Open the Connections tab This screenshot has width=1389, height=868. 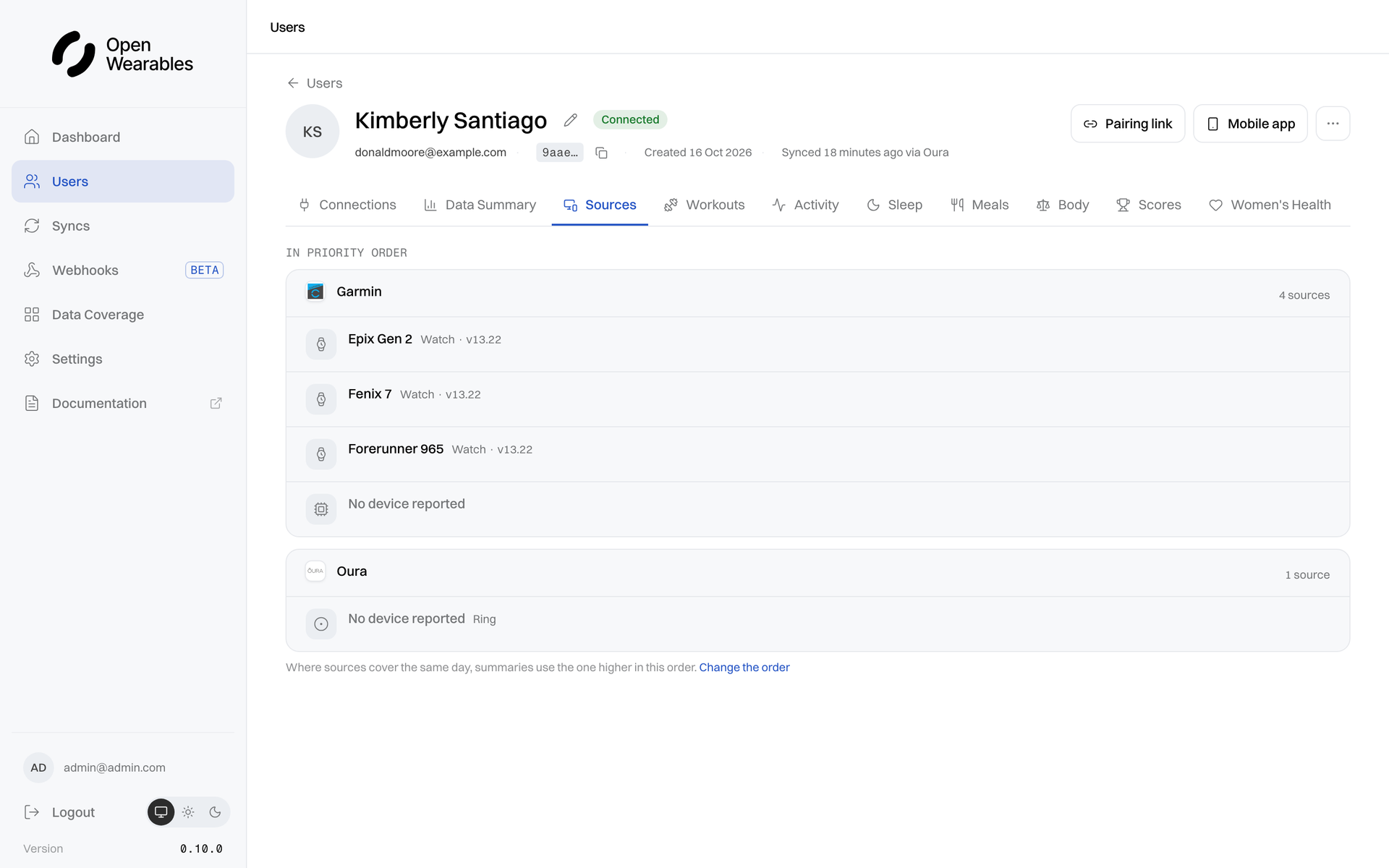(347, 205)
